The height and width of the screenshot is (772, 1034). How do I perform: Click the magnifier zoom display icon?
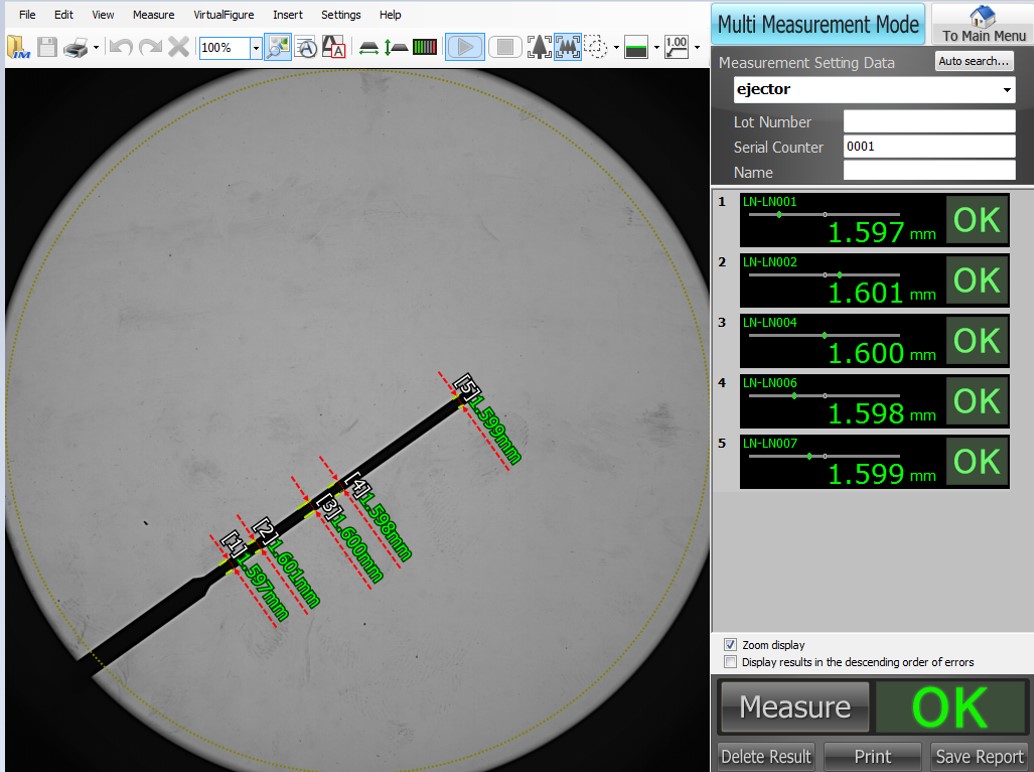(279, 47)
